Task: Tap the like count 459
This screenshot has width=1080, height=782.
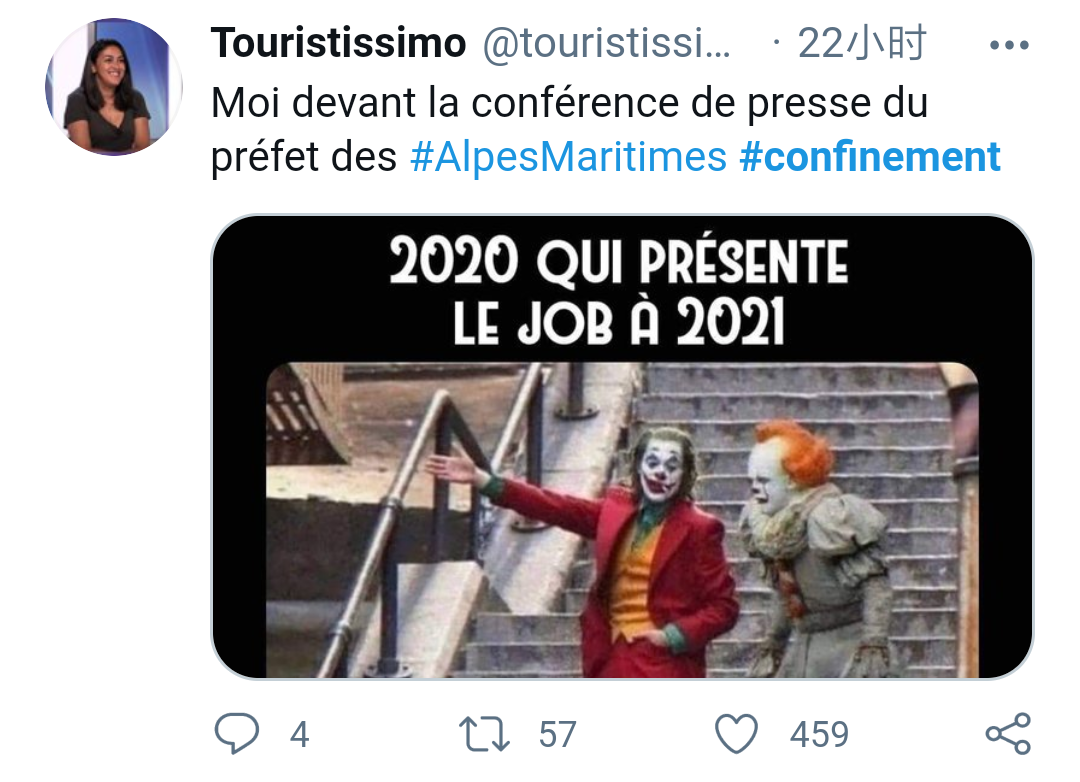Action: tap(819, 734)
